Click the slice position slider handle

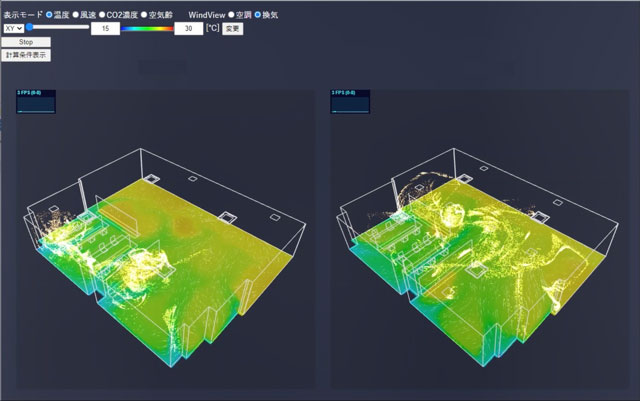pyautogui.click(x=31, y=28)
